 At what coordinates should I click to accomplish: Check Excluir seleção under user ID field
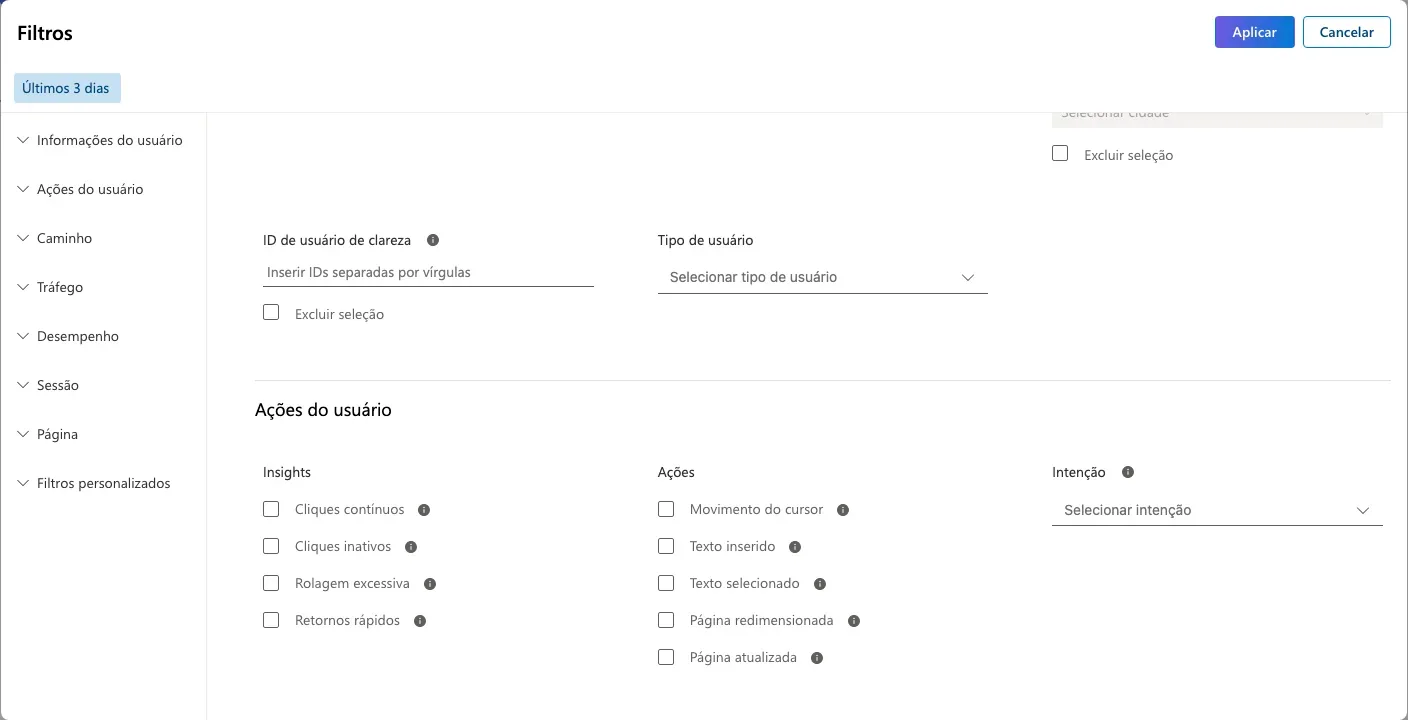click(x=271, y=313)
